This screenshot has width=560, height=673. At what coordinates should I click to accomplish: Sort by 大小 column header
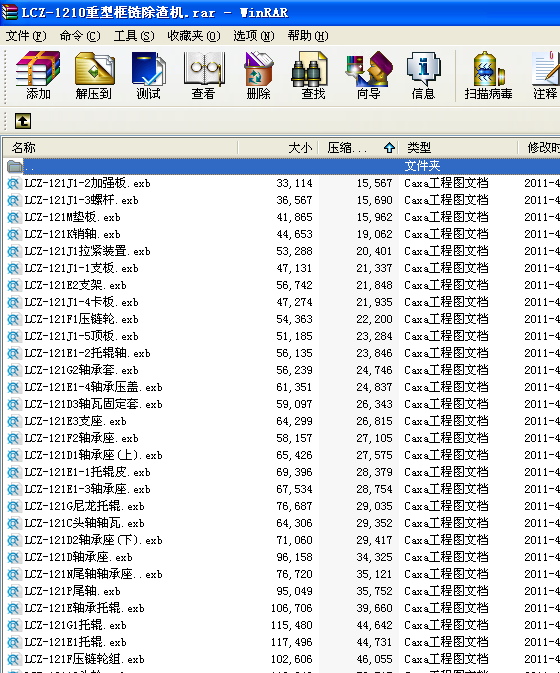(x=278, y=148)
